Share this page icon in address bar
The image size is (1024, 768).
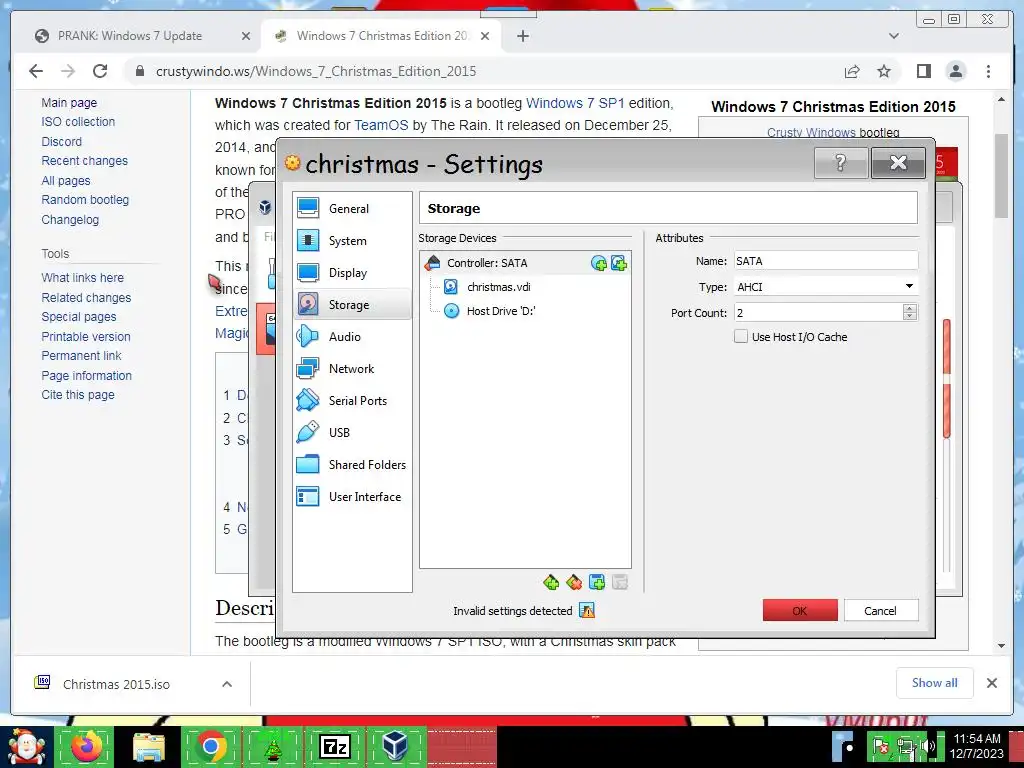click(x=852, y=71)
